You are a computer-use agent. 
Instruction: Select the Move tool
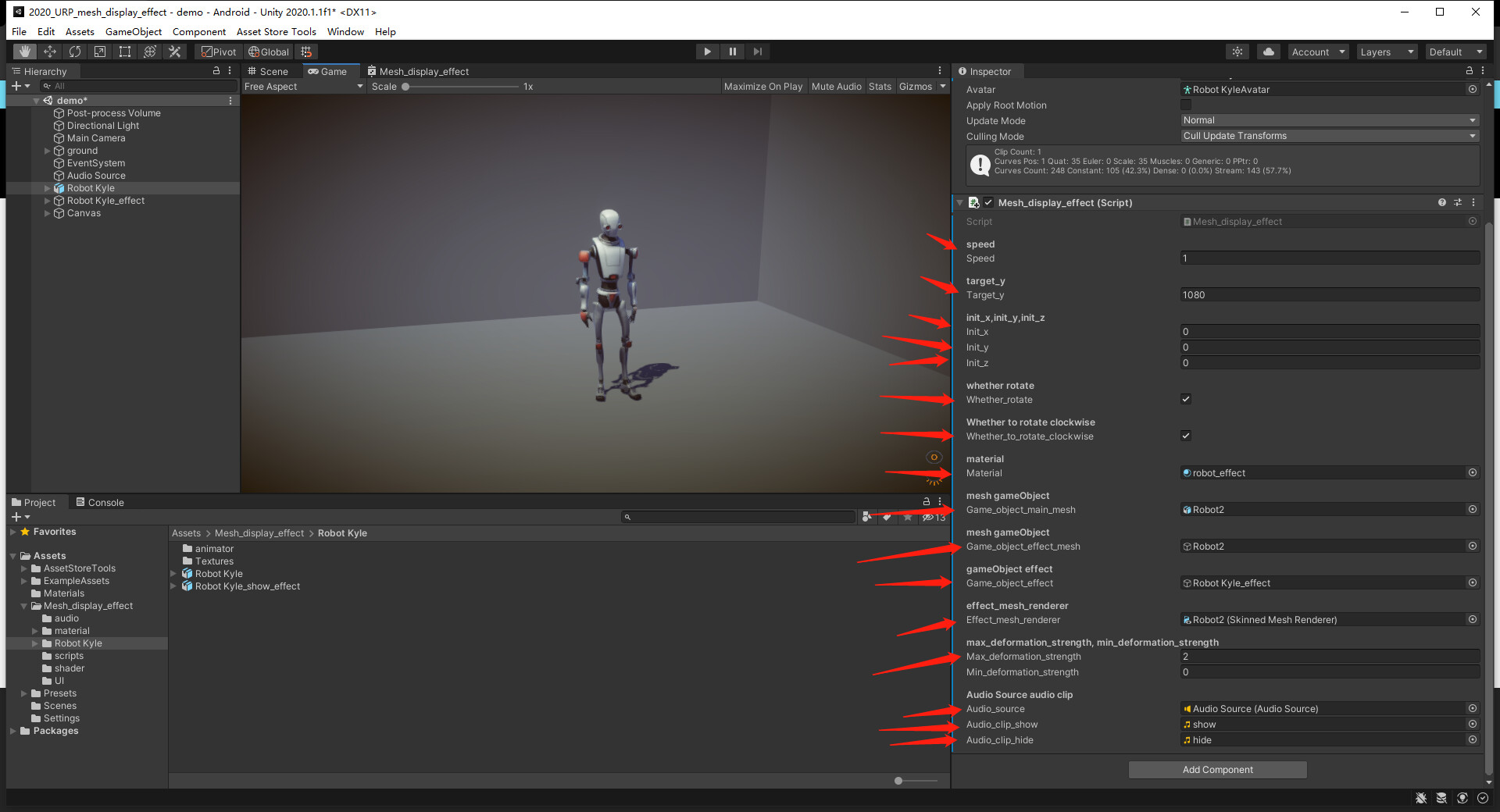pos(49,51)
